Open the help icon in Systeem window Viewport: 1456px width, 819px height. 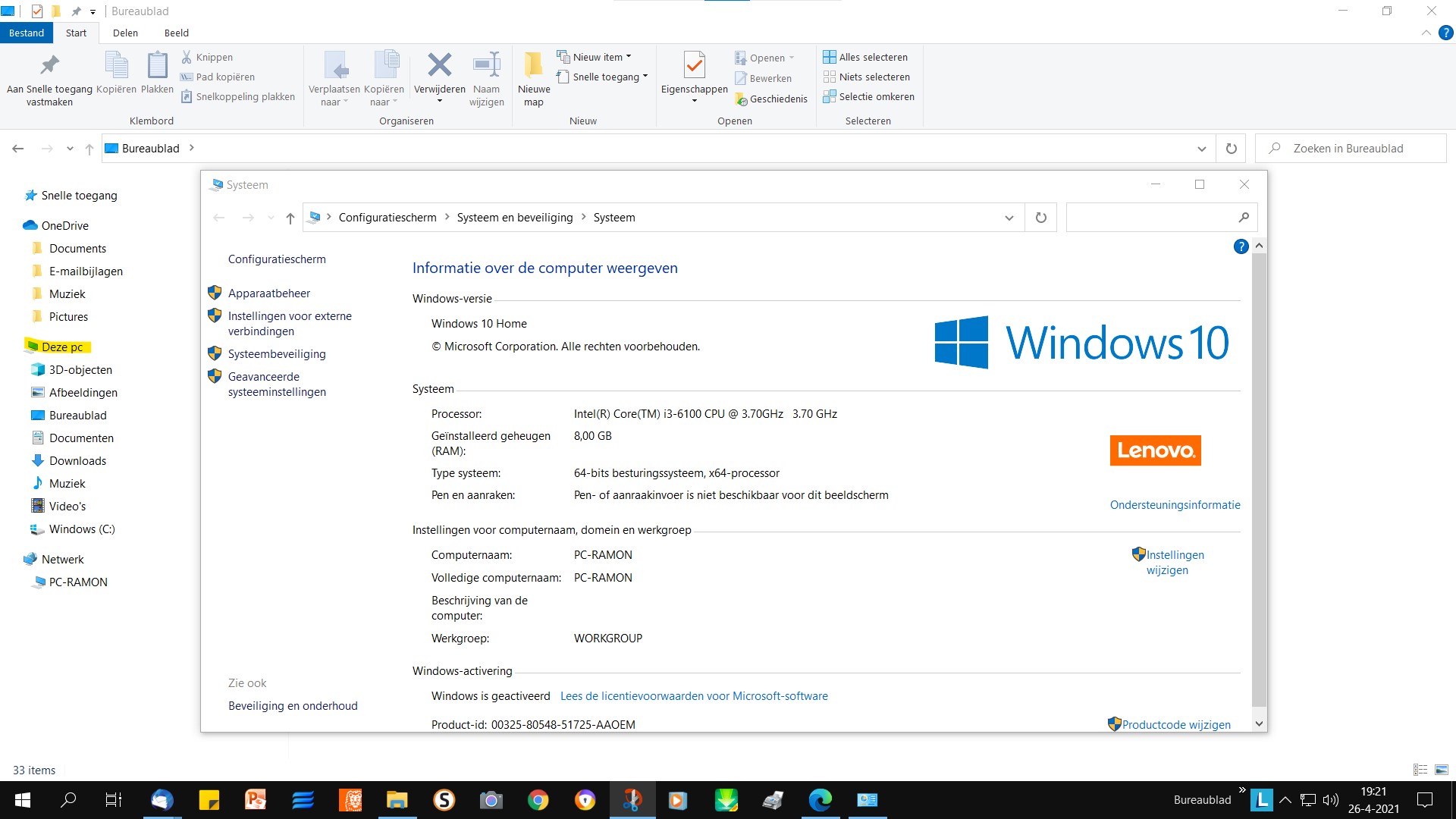1241,246
